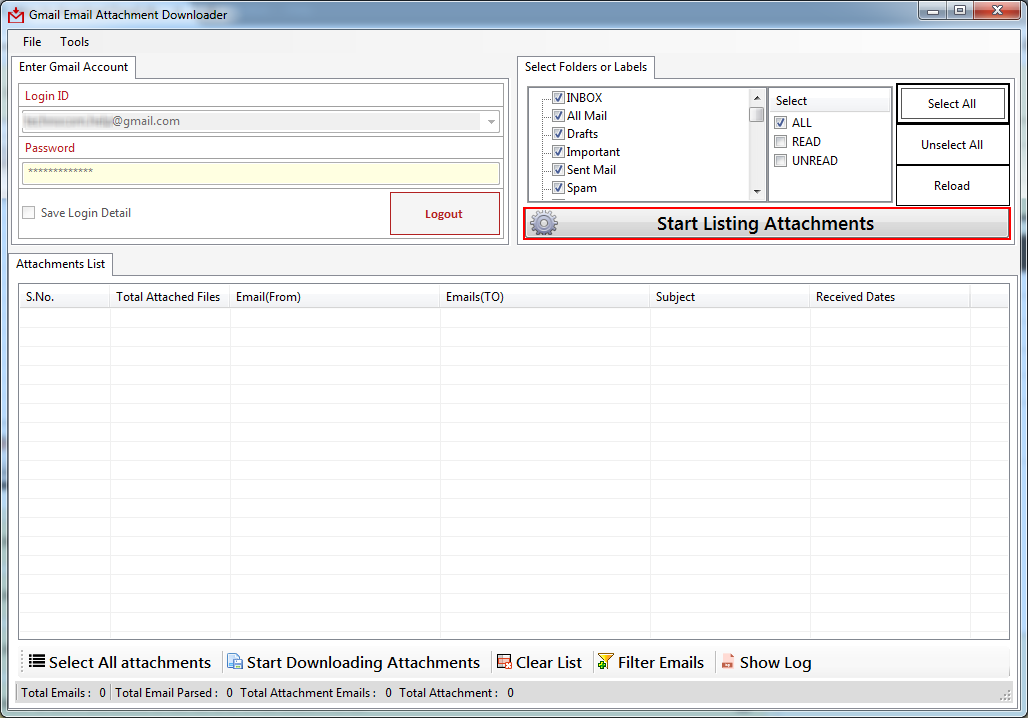Uncheck the Spam folder checkbox
The image size is (1028, 718).
(559, 188)
